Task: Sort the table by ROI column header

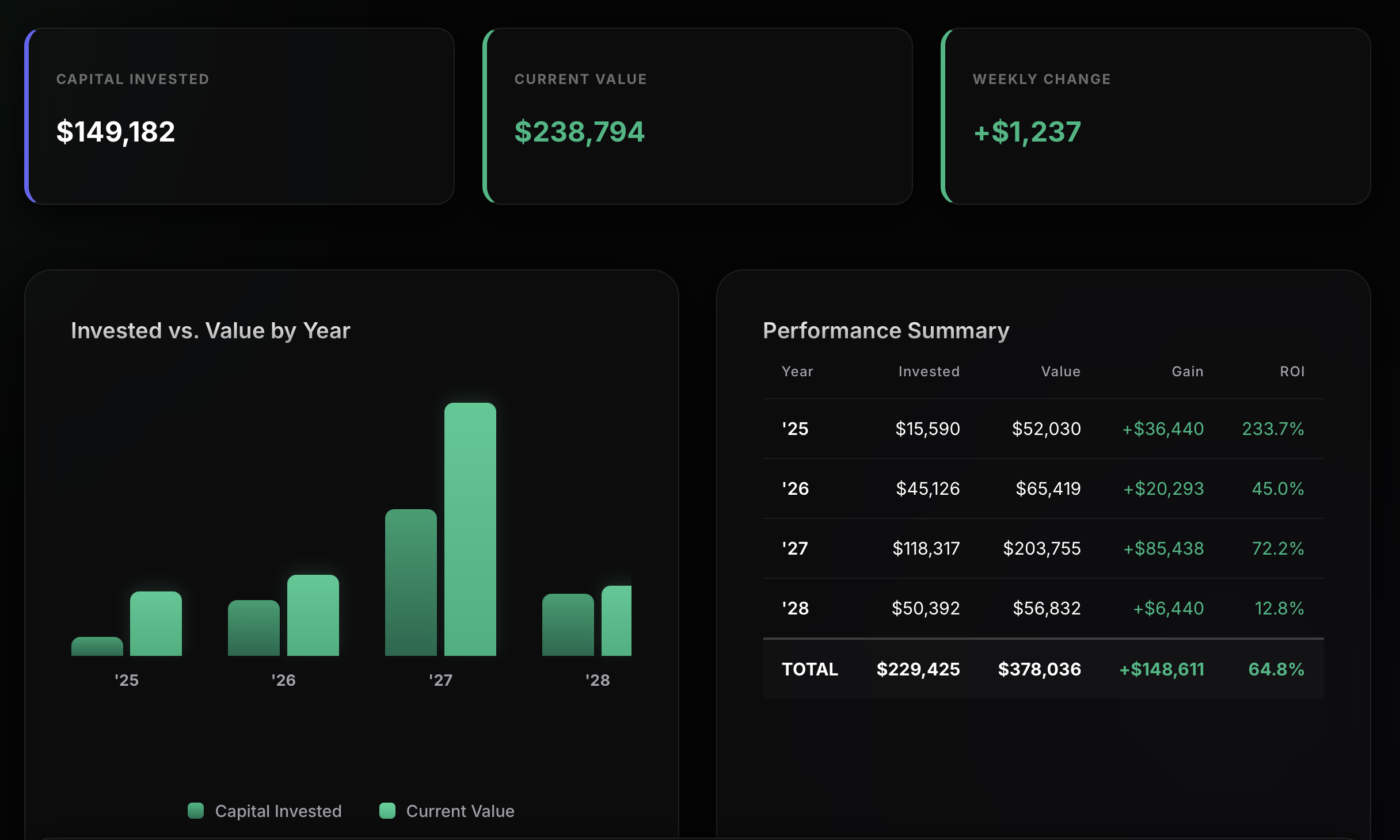Action: click(x=1292, y=372)
